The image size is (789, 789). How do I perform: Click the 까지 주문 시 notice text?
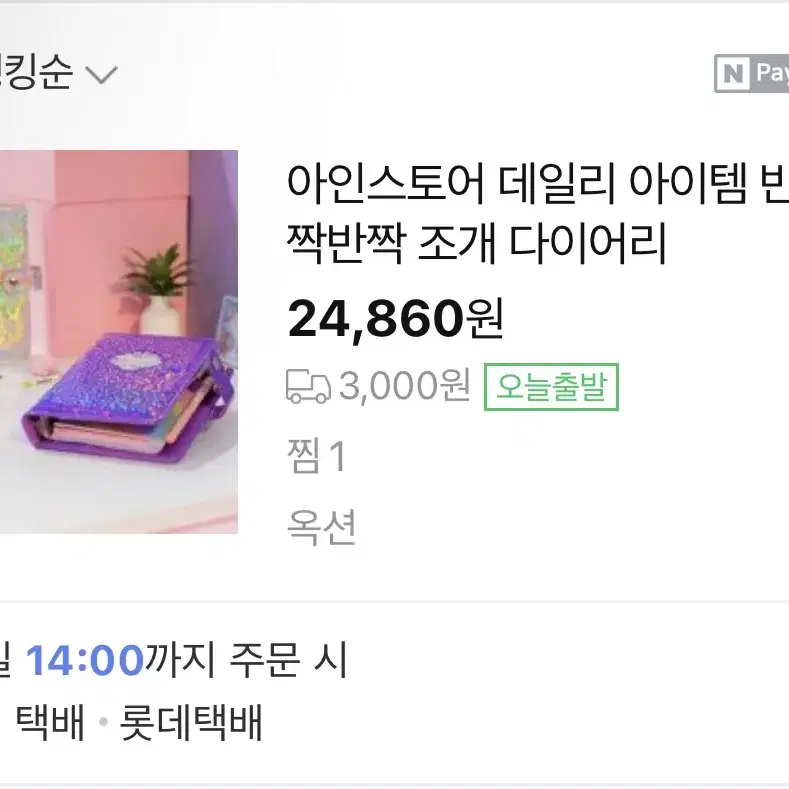coord(246,659)
